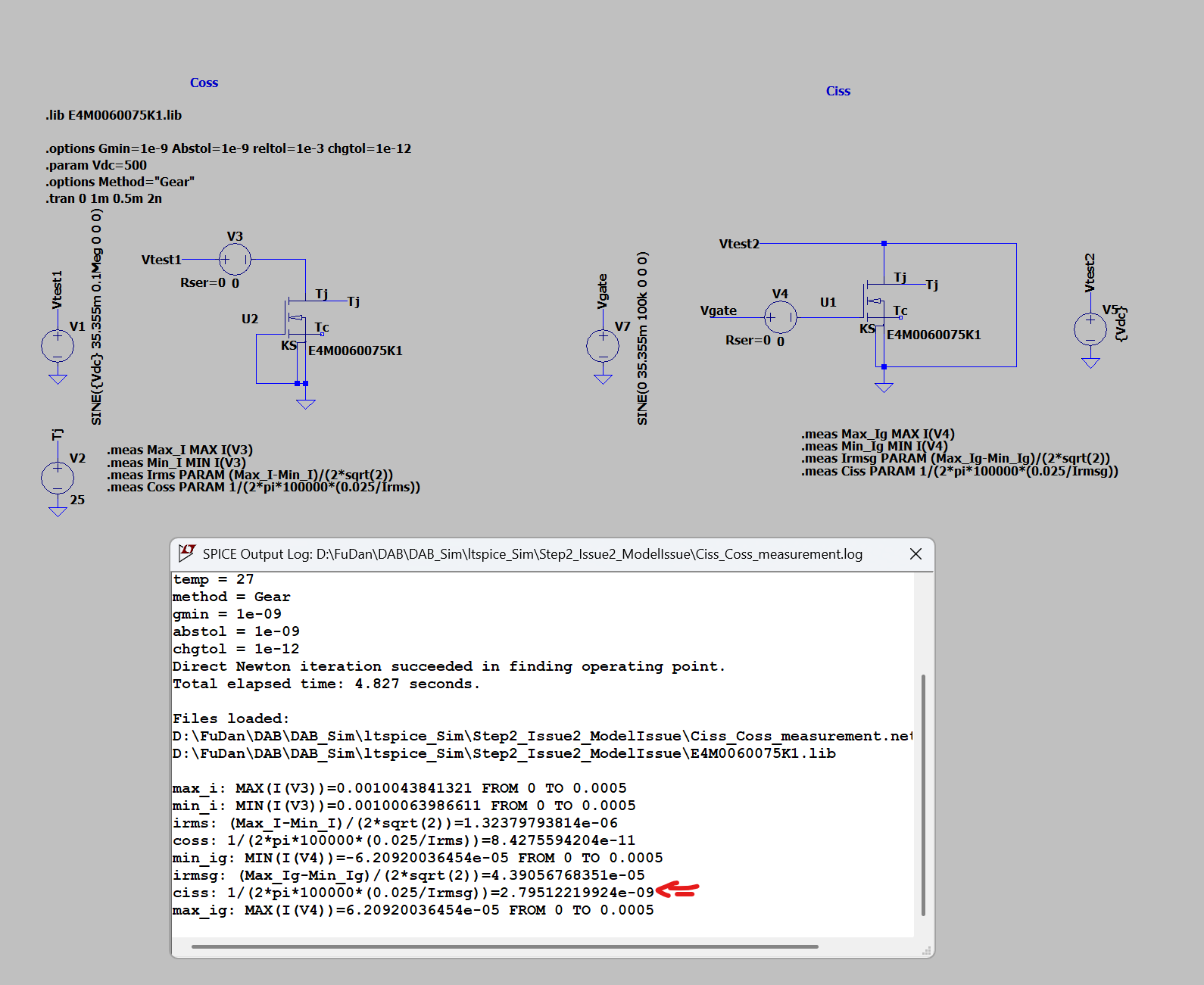Click the Vtest1 net label beside V3
The height and width of the screenshot is (985, 1204).
click(x=161, y=260)
